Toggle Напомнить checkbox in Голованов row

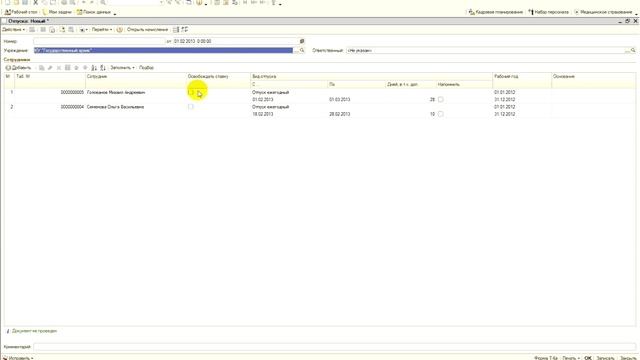pyautogui.click(x=440, y=100)
